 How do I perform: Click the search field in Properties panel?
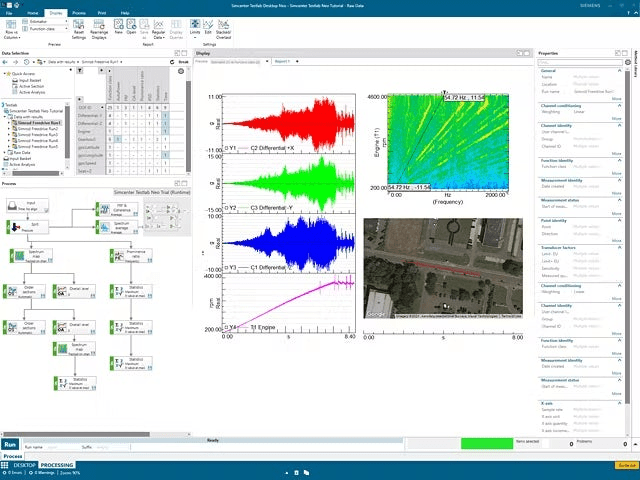click(575, 61)
